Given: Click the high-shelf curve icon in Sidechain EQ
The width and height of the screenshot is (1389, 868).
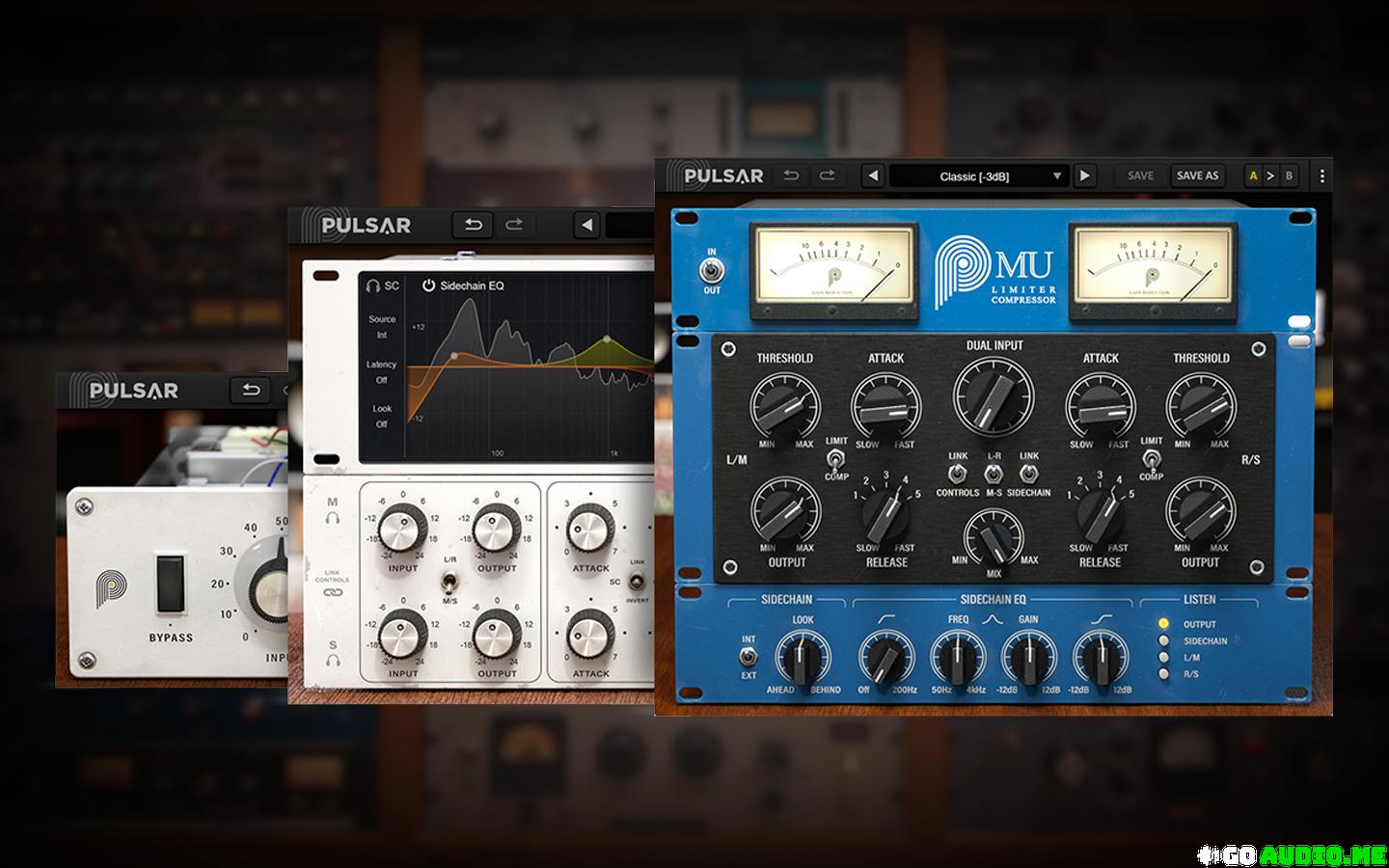Looking at the screenshot, I should (x=1103, y=620).
